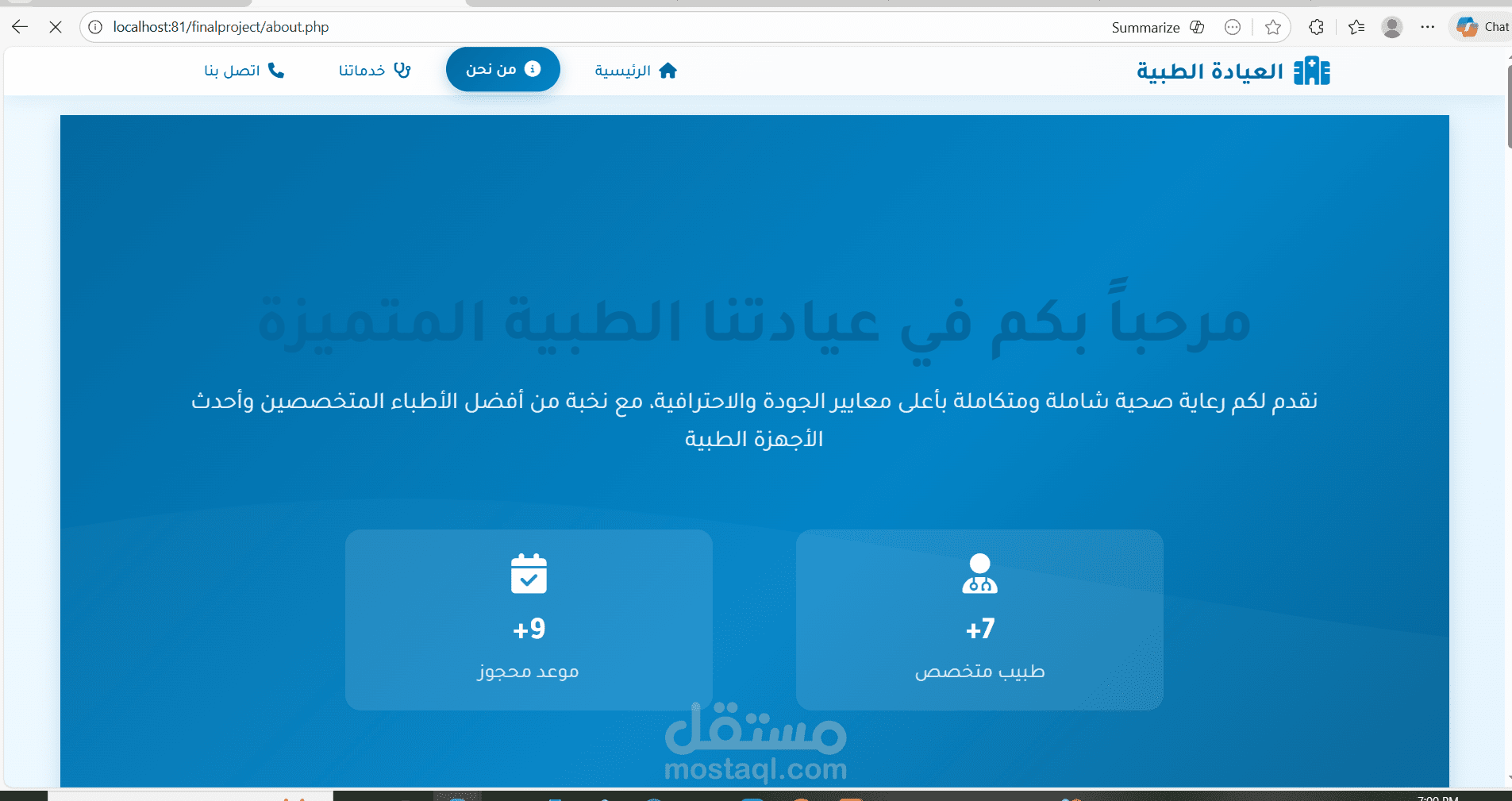Open the feedback/chat bubble icon in address bar
The height and width of the screenshot is (801, 1512).
tap(1233, 27)
